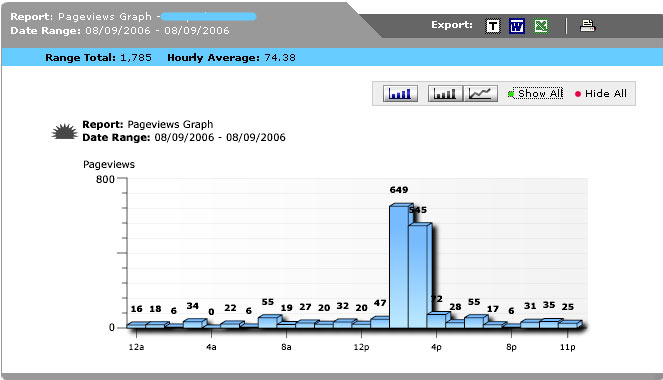Image resolution: width=663 pixels, height=380 pixels.
Task: Click the 12p label on the time axis
Action: pyautogui.click(x=361, y=347)
